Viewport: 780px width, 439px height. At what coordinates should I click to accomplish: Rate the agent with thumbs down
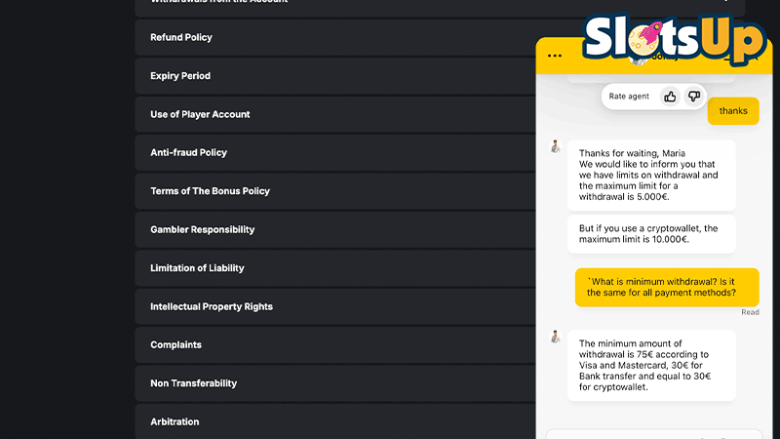(694, 96)
